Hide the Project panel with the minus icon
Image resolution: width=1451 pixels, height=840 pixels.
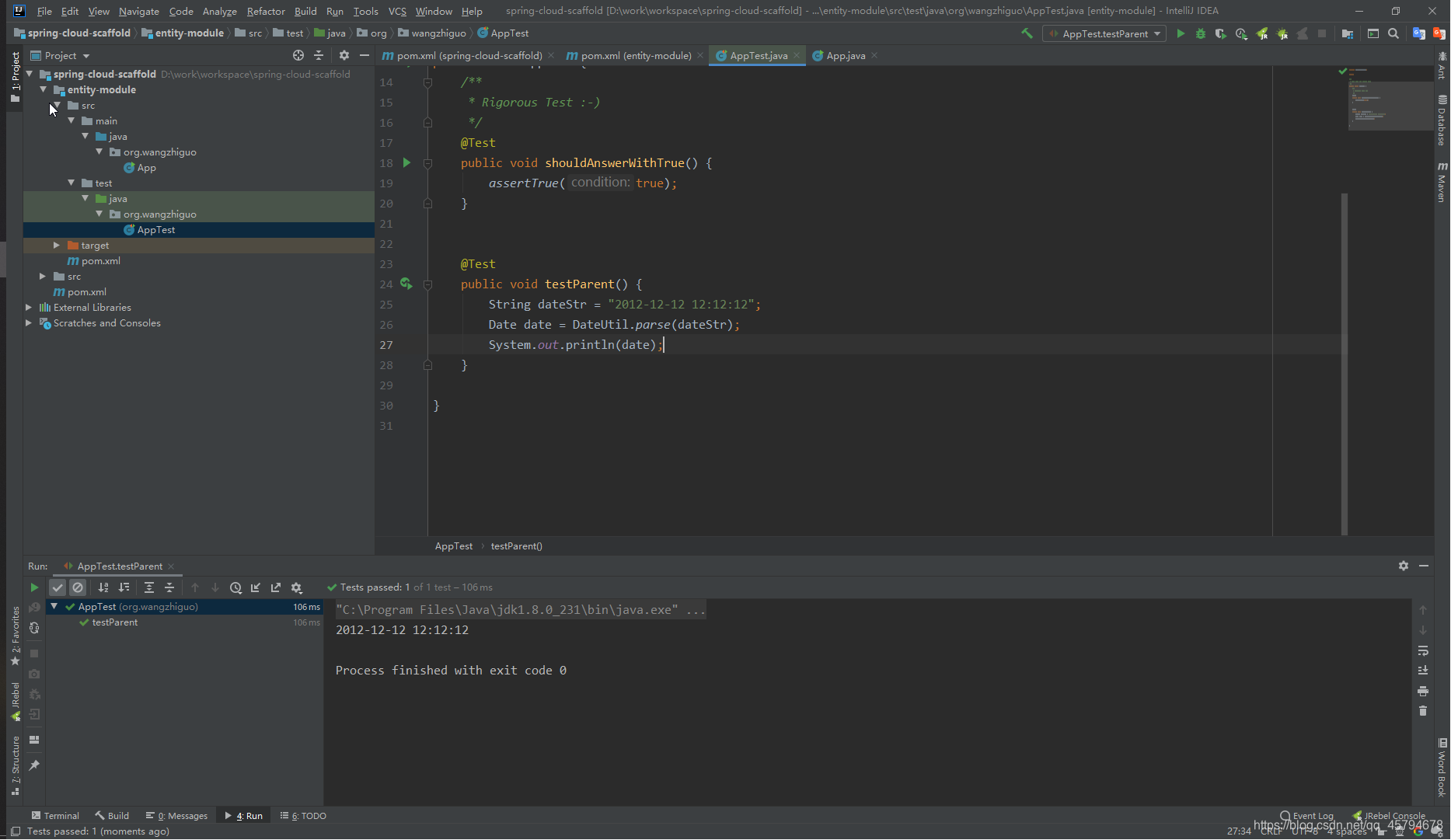(x=364, y=55)
